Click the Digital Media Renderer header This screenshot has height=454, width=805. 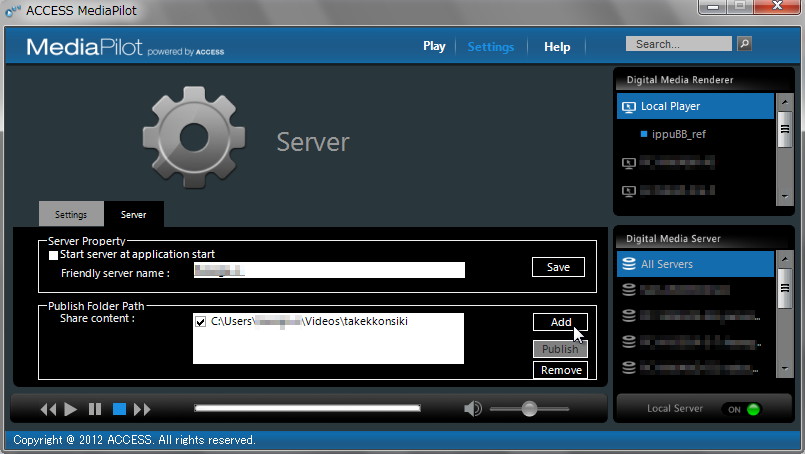point(680,80)
